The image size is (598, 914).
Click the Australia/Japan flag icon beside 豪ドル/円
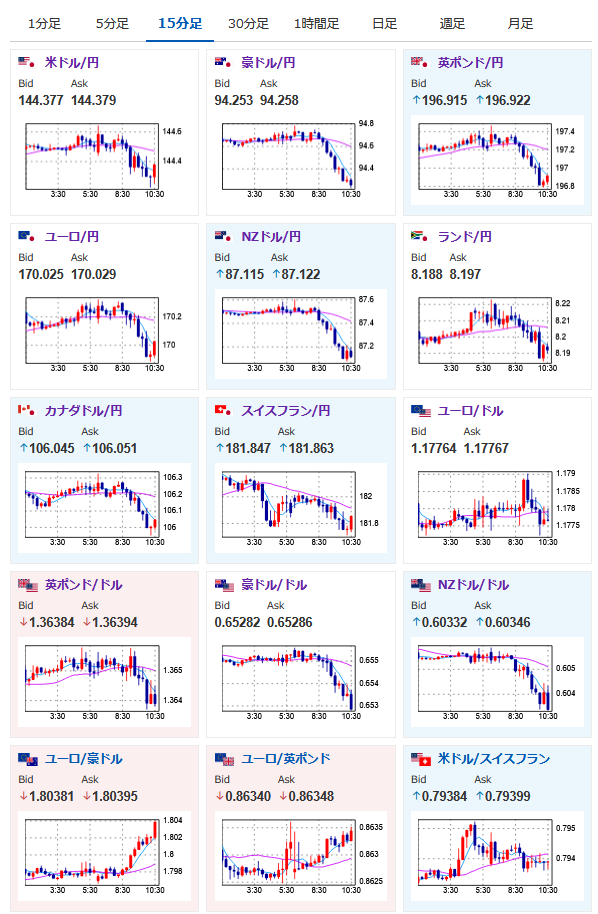(x=223, y=62)
